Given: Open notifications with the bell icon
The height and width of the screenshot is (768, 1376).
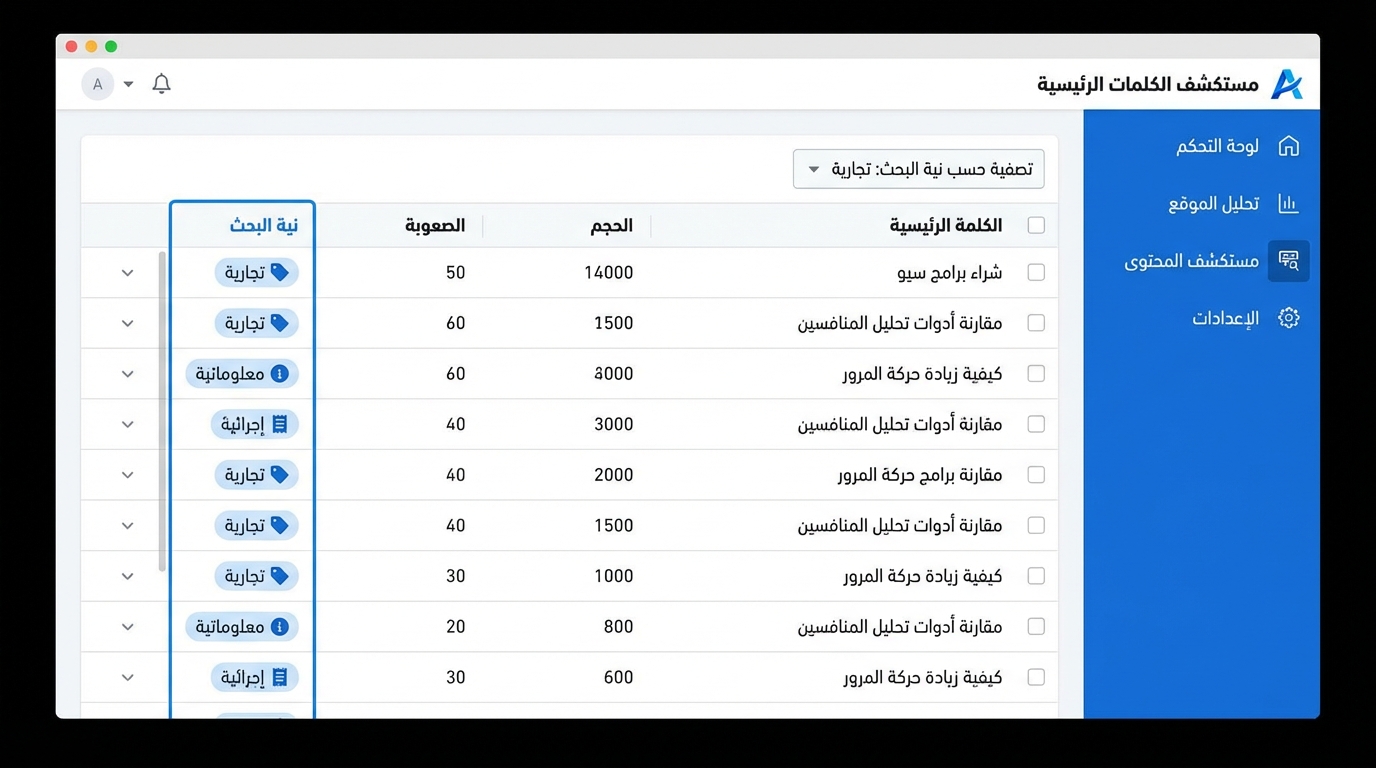Looking at the screenshot, I should [x=161, y=84].
